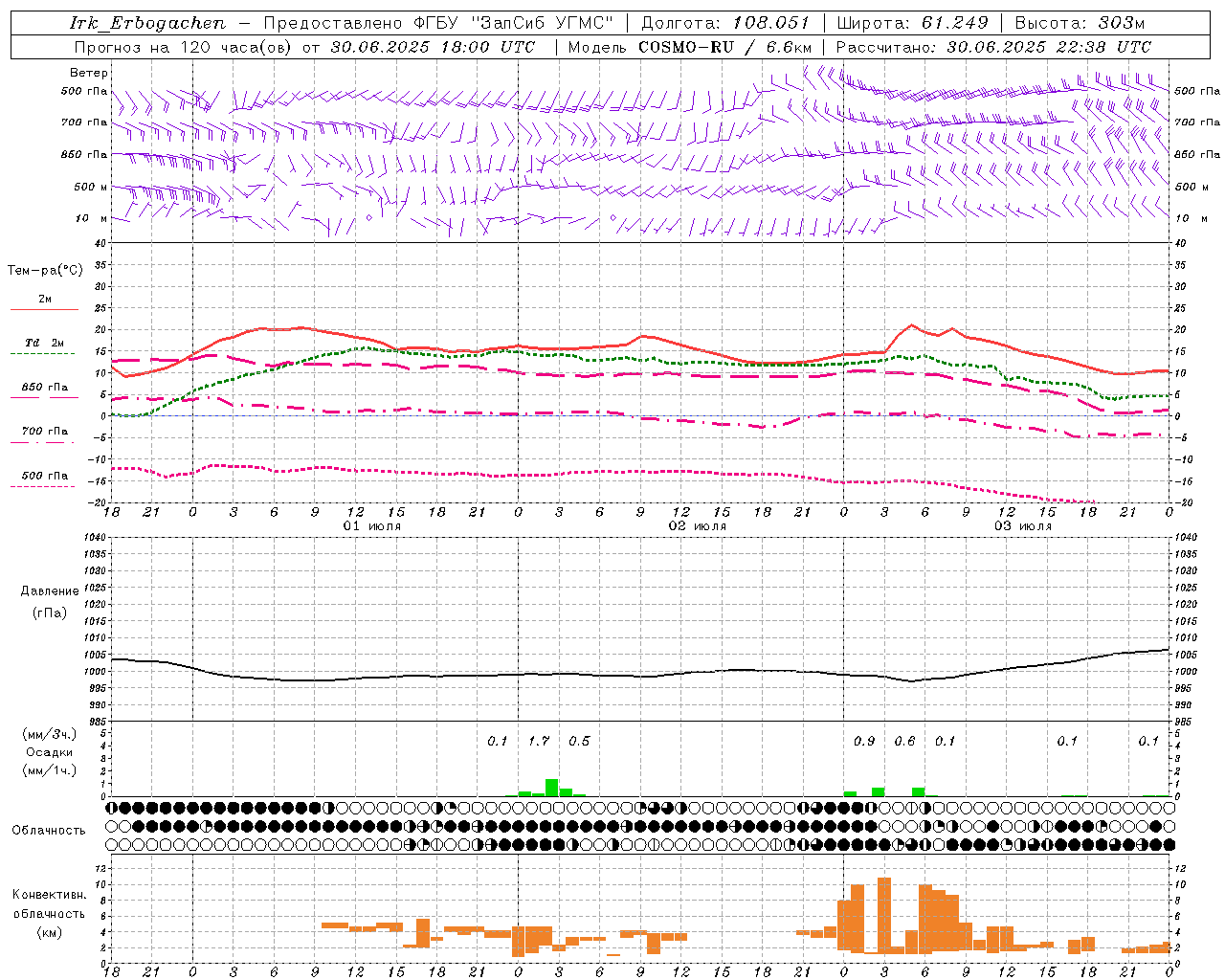Click 'Прогноз на 120 часа(ов)' forecast text
The height and width of the screenshot is (980, 1225).
184,47
